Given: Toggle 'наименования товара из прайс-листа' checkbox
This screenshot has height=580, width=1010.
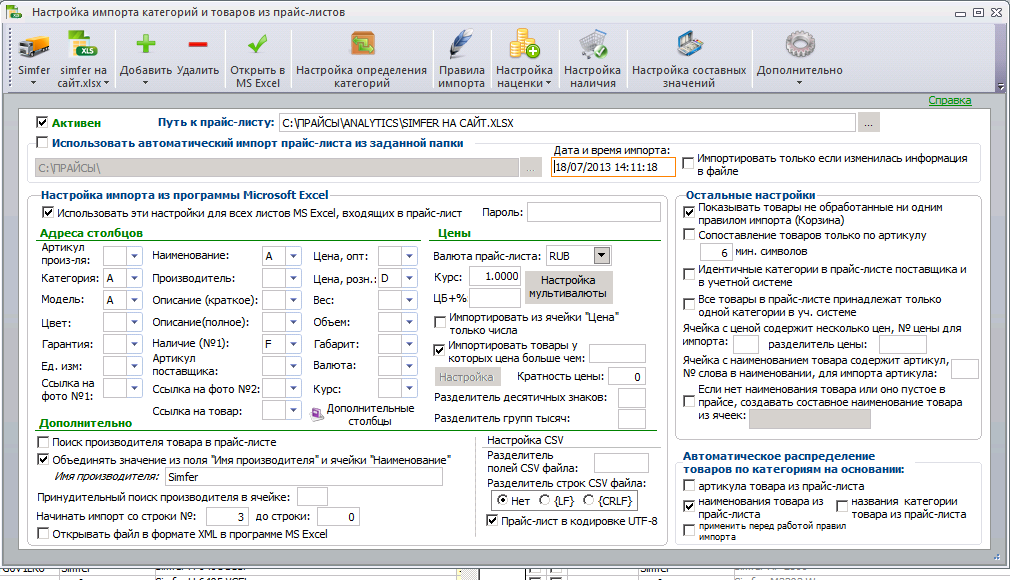Looking at the screenshot, I should tap(689, 507).
